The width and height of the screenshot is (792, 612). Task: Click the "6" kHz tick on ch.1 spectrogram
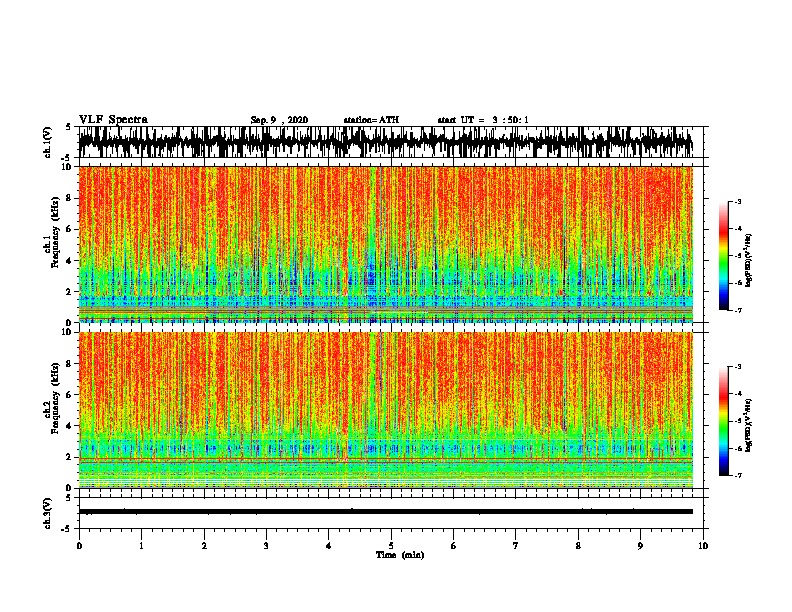[x=69, y=229]
